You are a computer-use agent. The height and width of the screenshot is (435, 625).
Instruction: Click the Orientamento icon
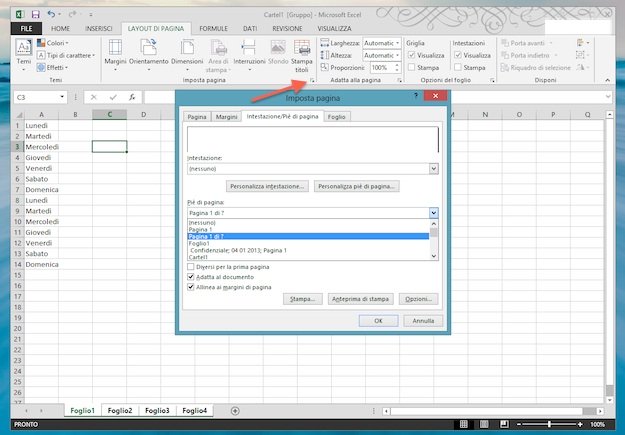148,47
